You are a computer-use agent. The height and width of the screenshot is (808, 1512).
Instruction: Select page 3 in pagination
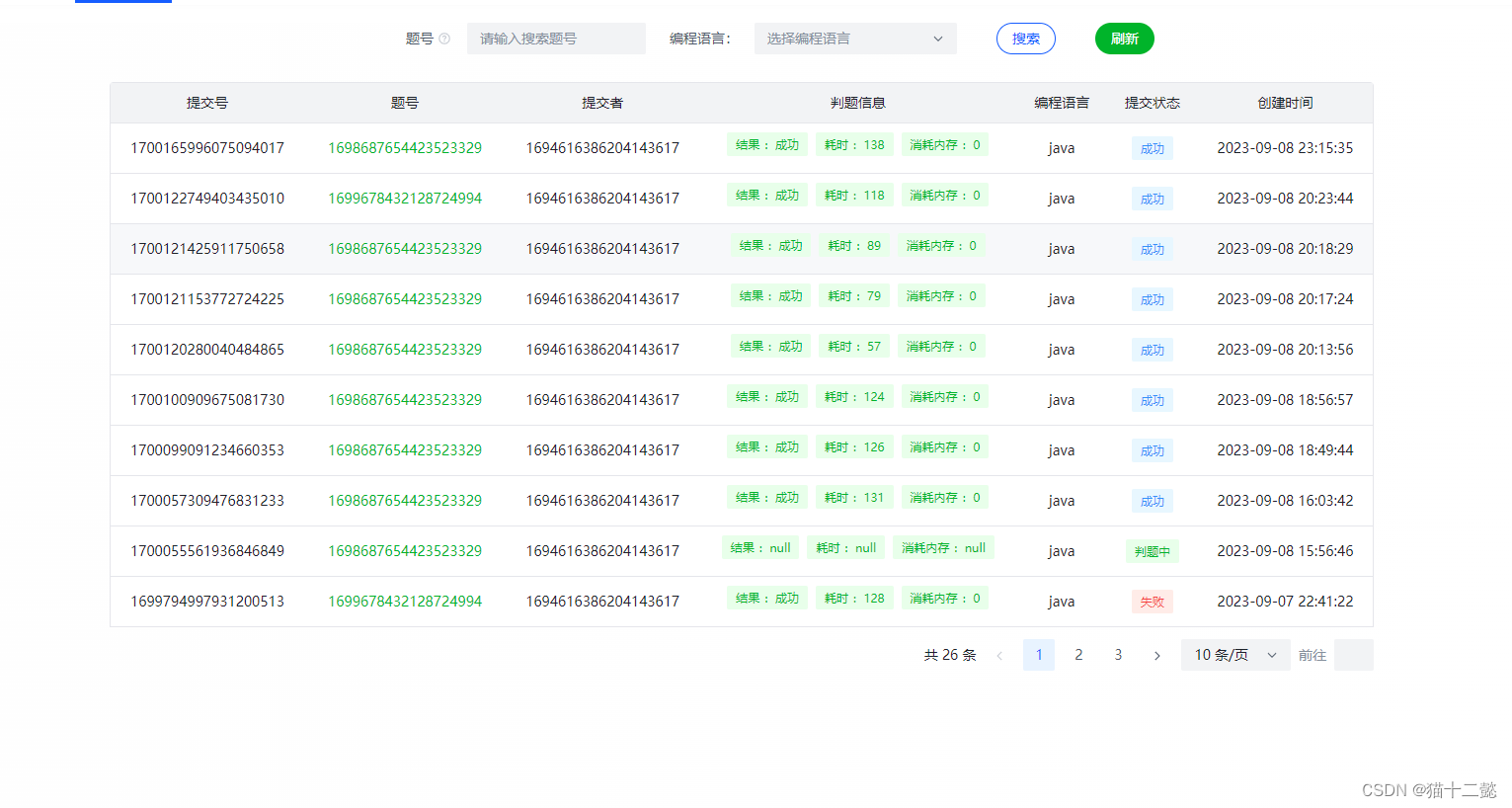pyautogui.click(x=1118, y=655)
